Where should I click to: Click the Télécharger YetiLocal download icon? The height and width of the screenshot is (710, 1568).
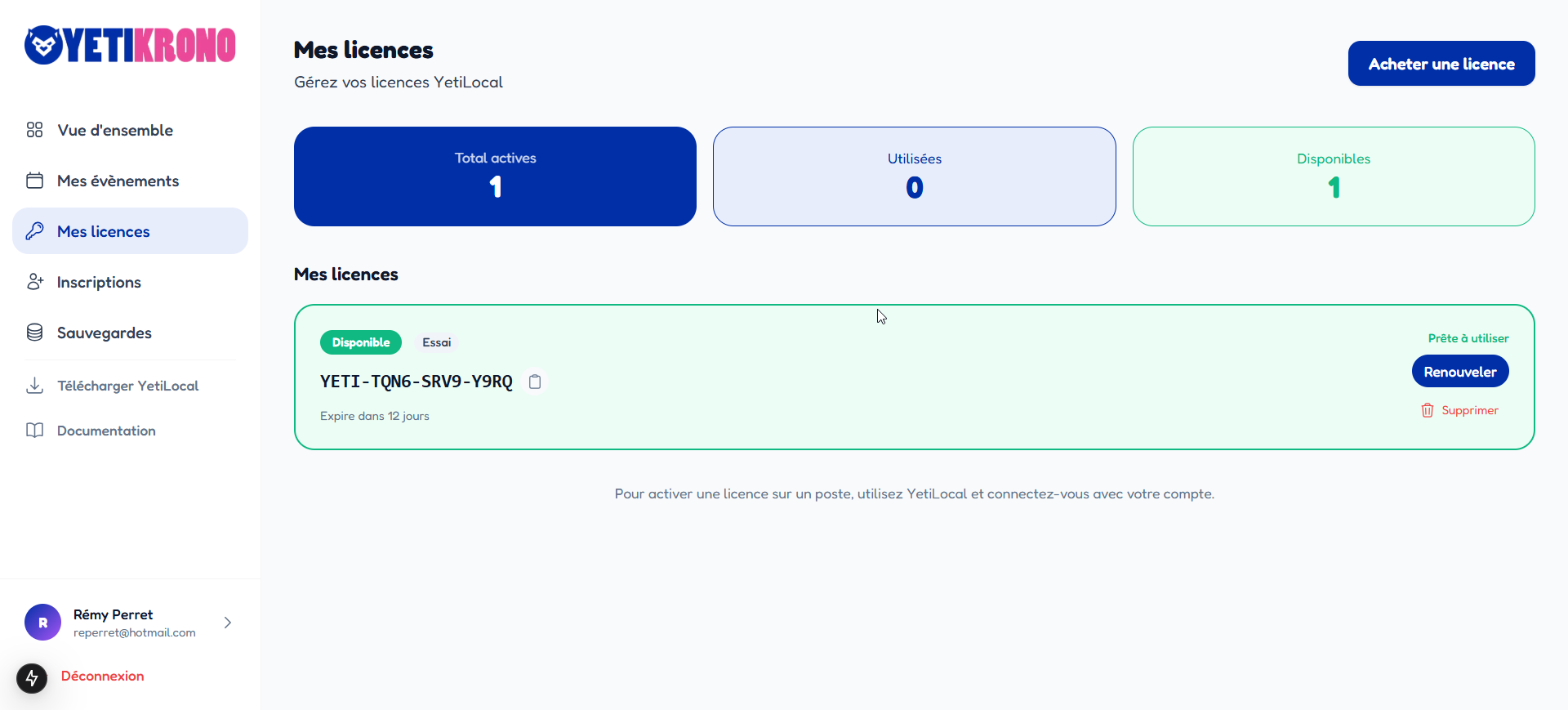34,386
